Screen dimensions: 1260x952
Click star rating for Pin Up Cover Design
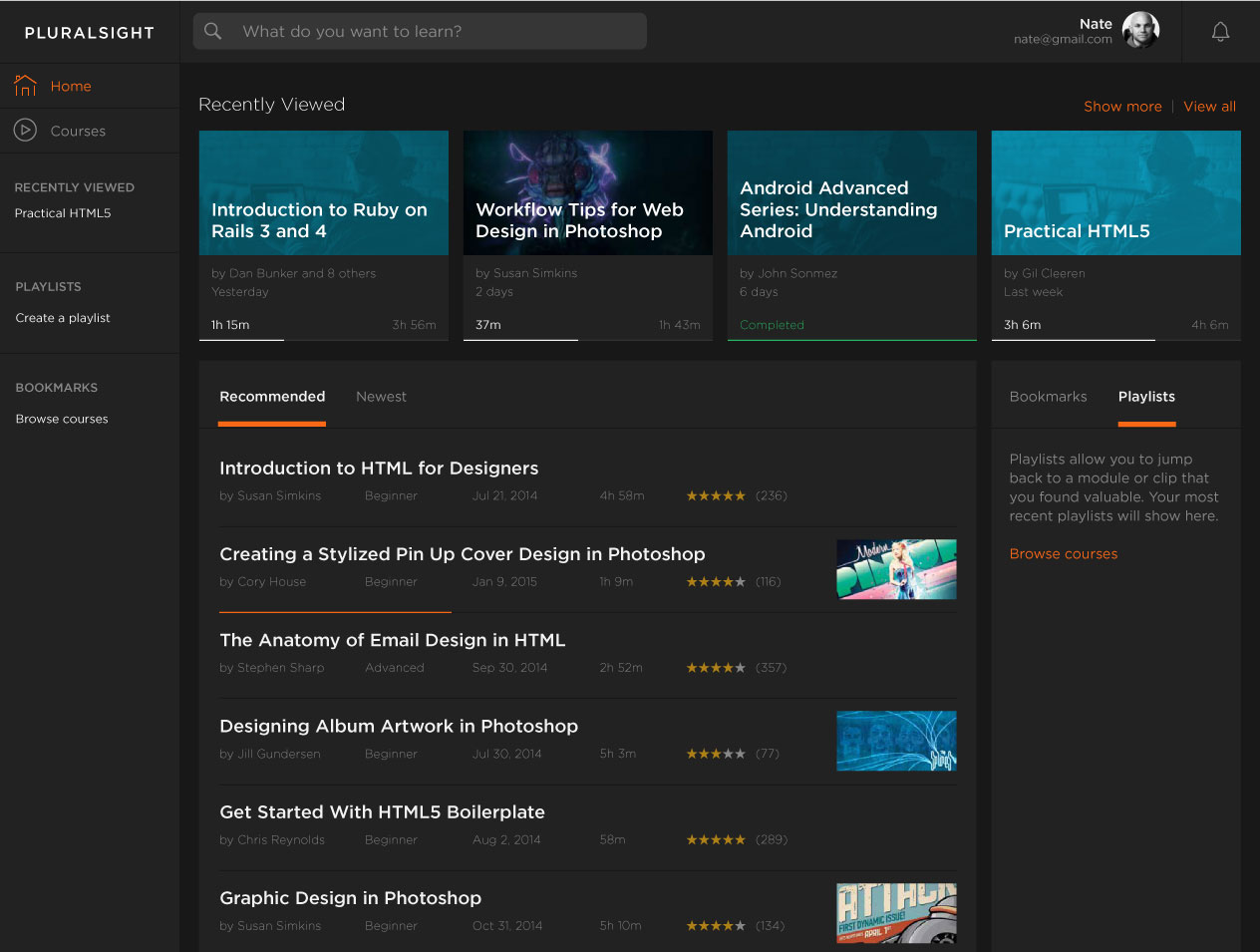[716, 582]
